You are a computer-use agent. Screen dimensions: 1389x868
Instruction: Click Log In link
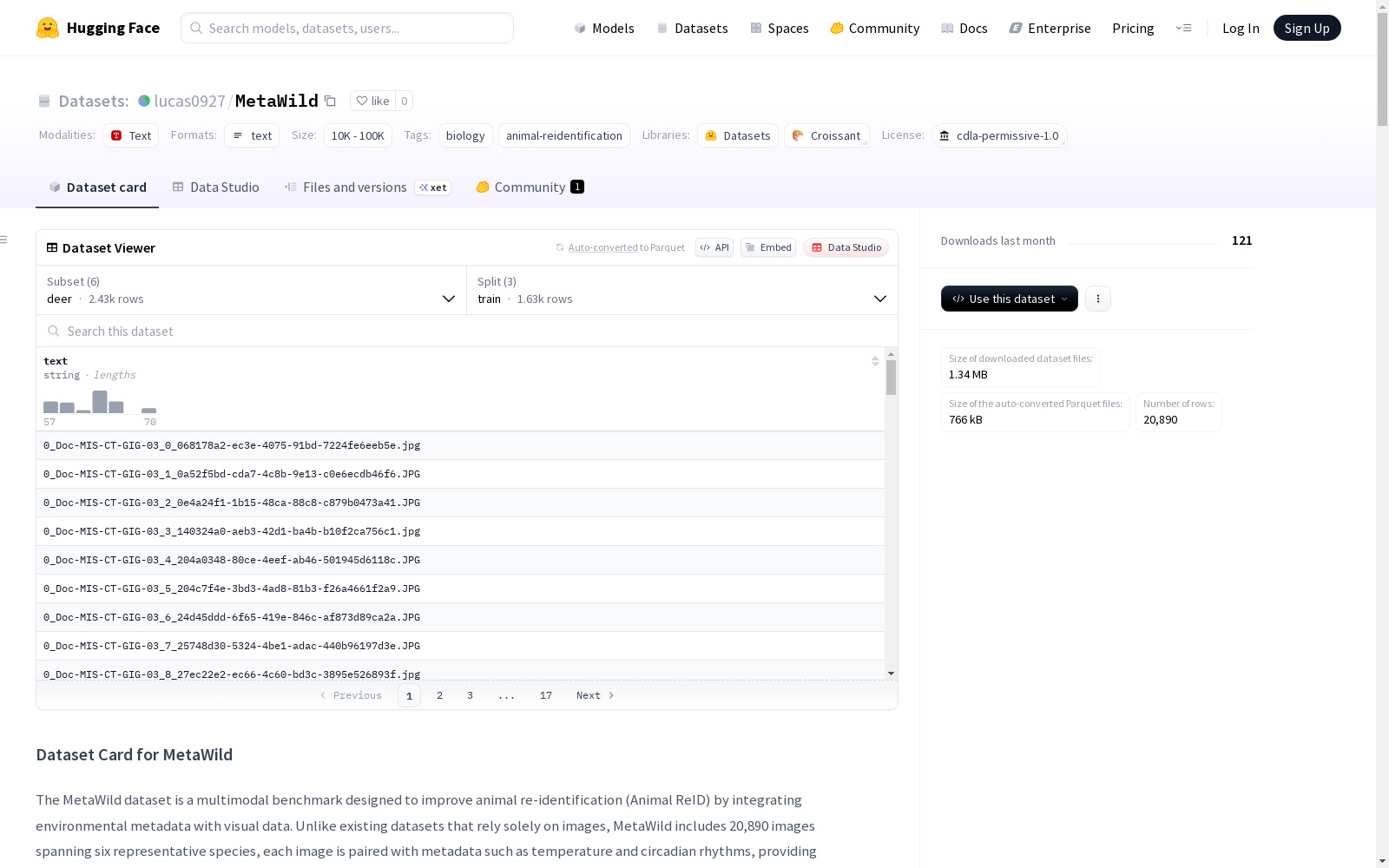pyautogui.click(x=1241, y=28)
